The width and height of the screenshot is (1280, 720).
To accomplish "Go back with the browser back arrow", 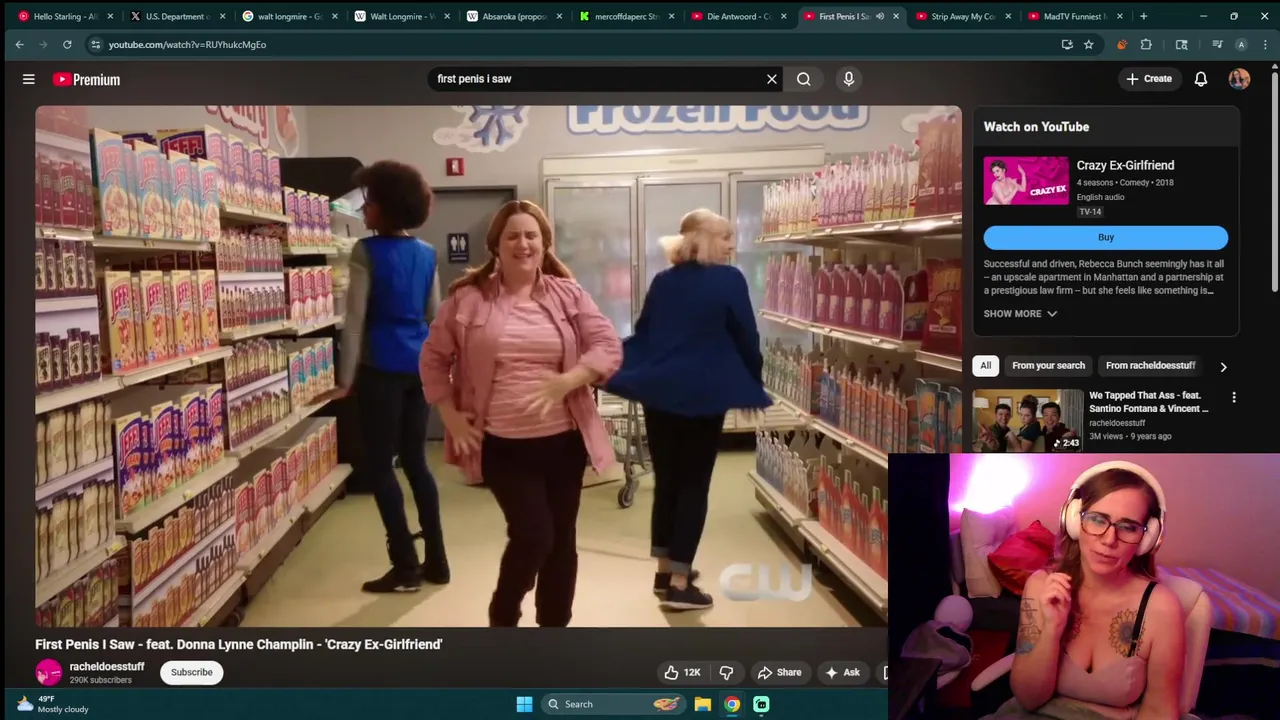I will coord(19,44).
